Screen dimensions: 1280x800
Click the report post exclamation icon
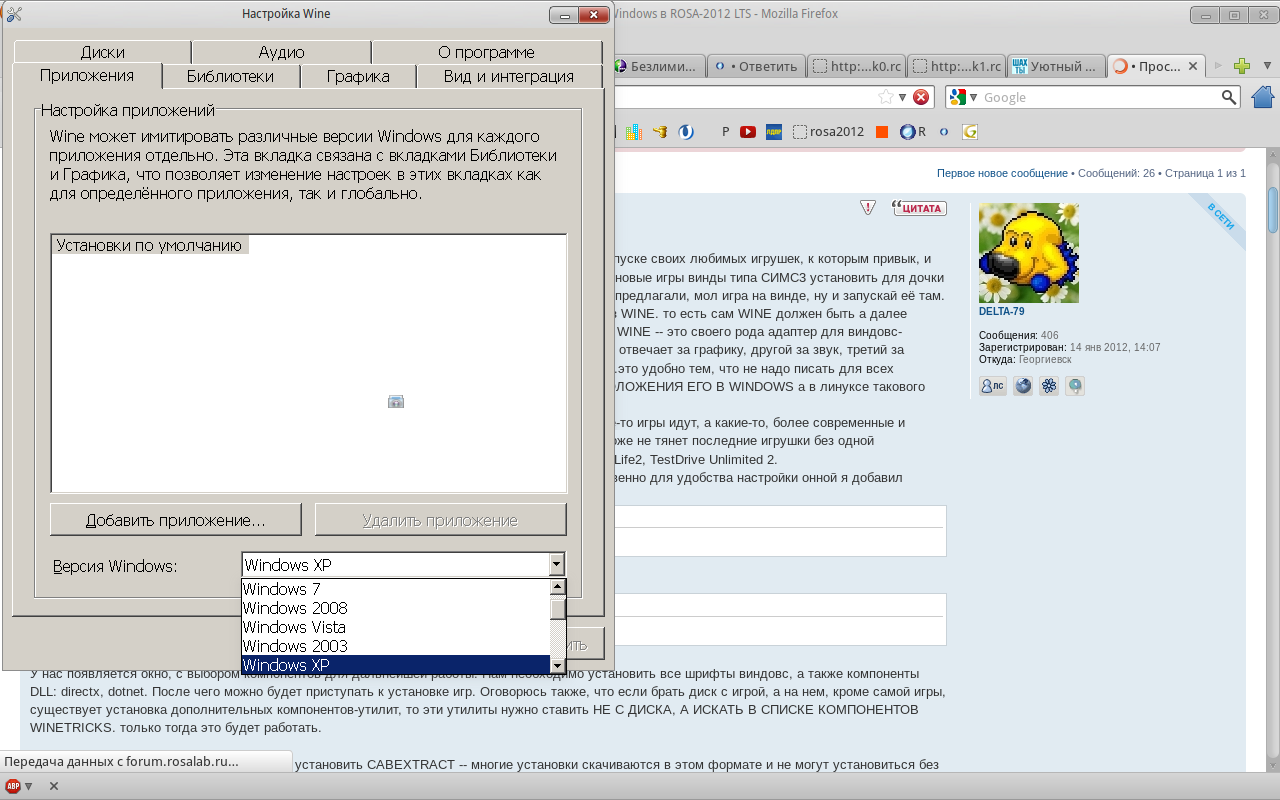(868, 207)
